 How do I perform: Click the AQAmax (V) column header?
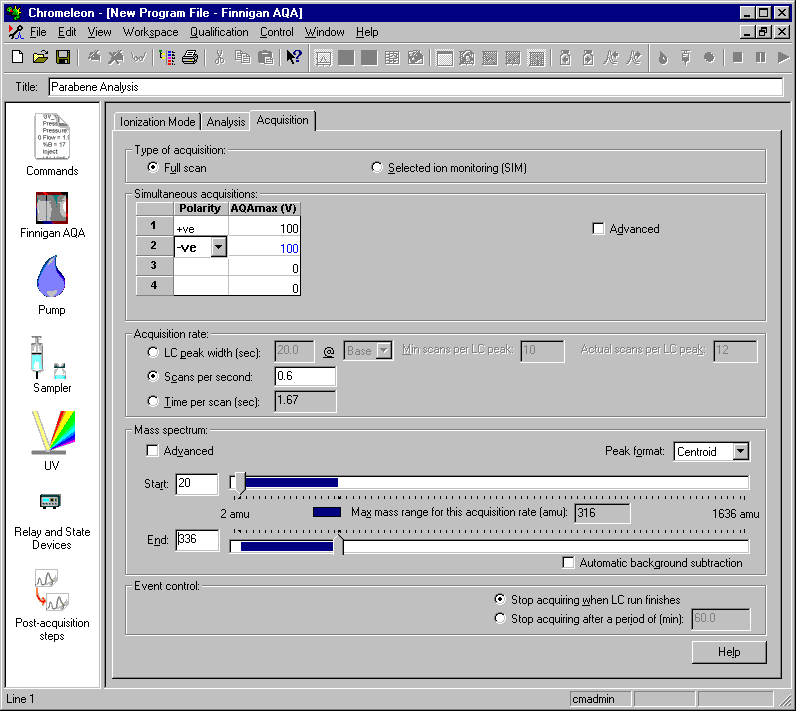click(264, 208)
